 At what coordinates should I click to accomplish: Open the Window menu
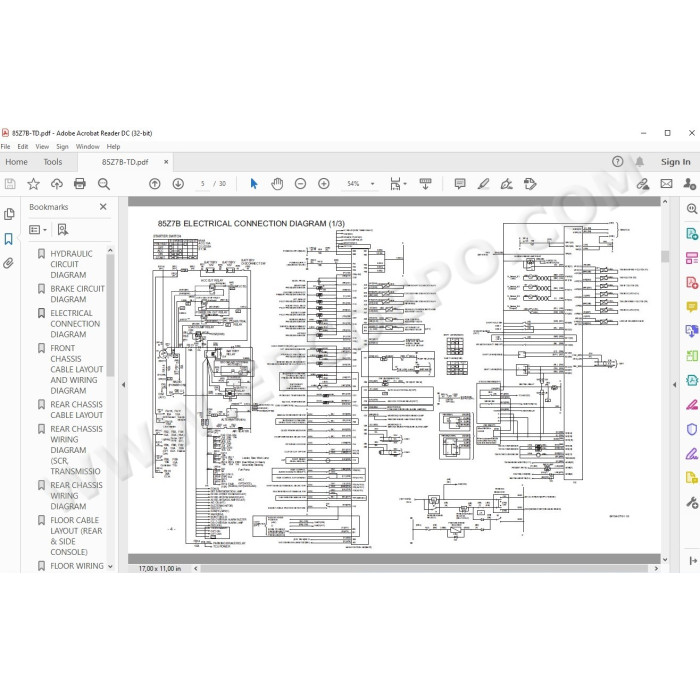coord(88,146)
